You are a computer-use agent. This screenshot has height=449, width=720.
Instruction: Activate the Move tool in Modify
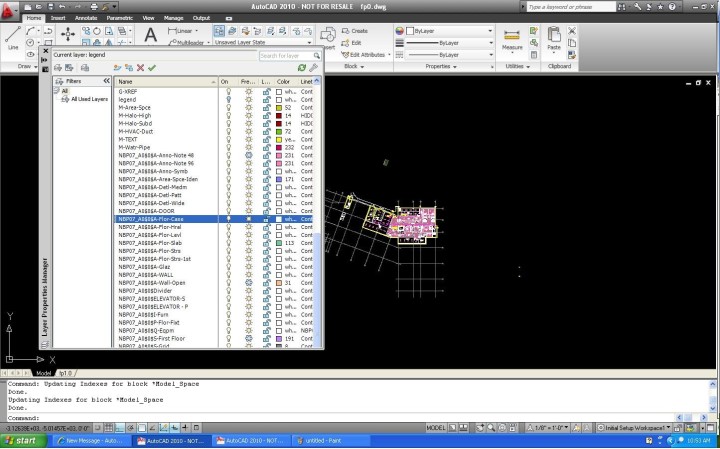coord(68,34)
